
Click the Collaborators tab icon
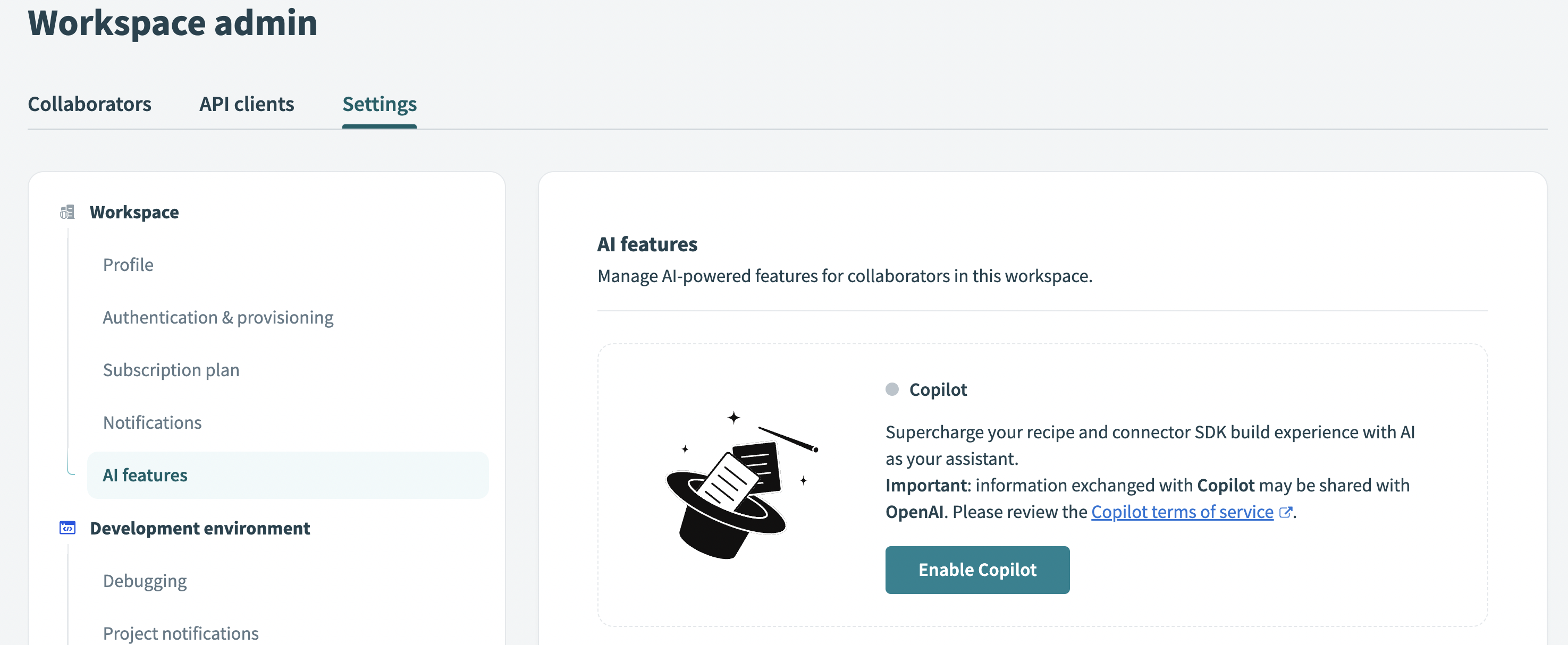89,102
